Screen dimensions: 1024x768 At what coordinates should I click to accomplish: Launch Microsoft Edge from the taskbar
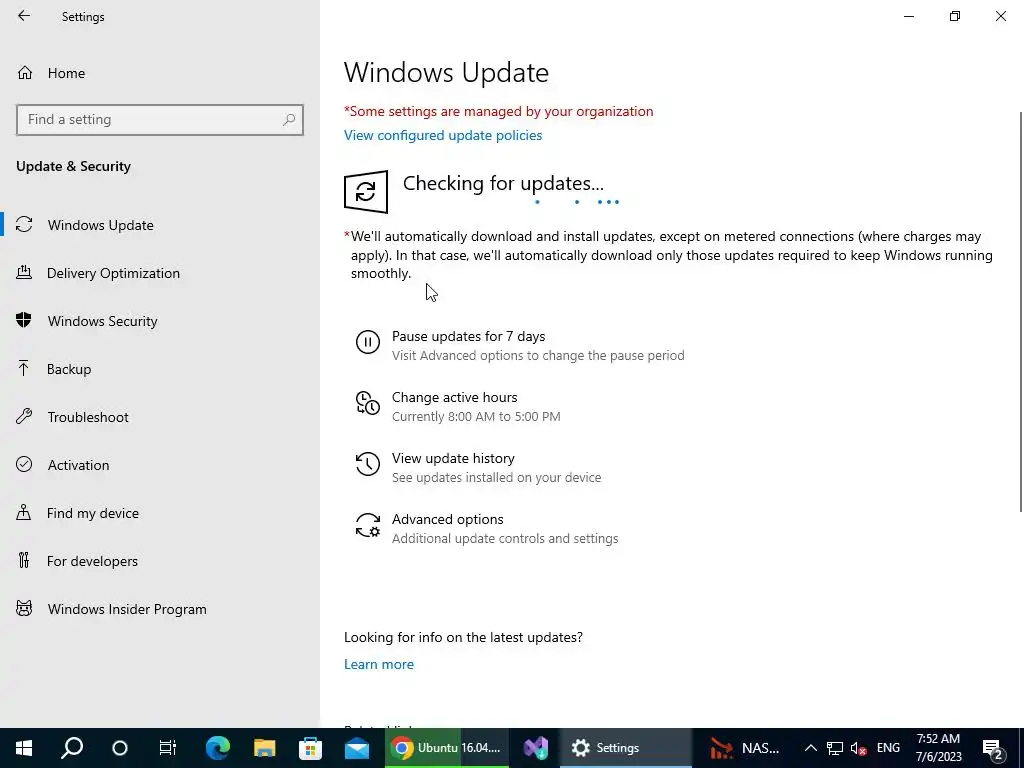click(217, 748)
